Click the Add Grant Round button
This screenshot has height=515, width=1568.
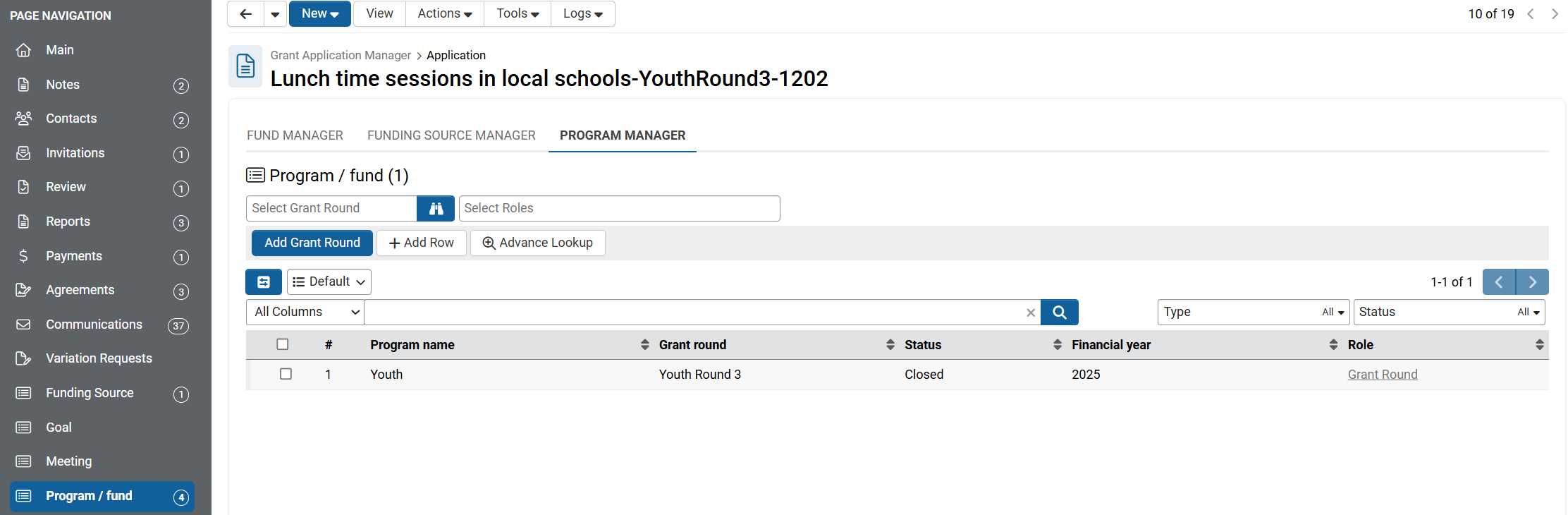312,243
